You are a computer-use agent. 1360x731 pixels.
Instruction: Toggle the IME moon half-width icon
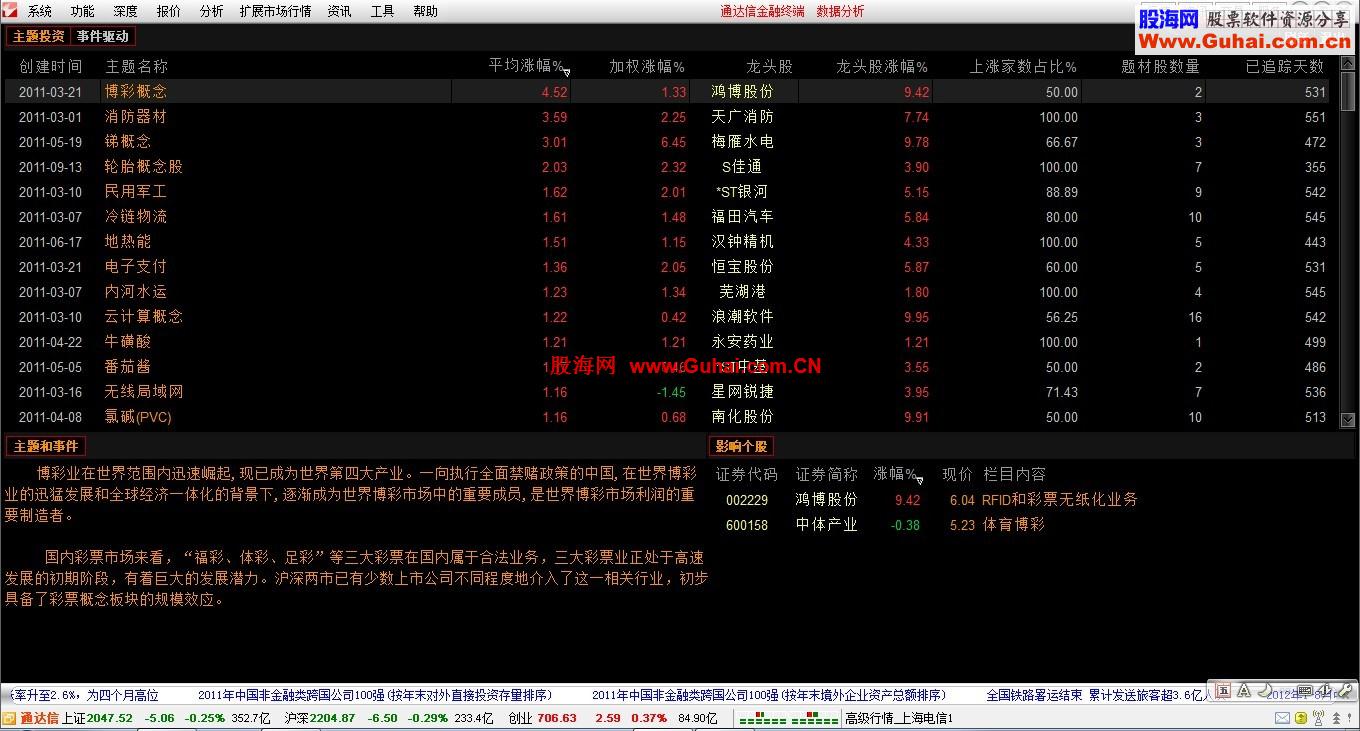(1263, 691)
